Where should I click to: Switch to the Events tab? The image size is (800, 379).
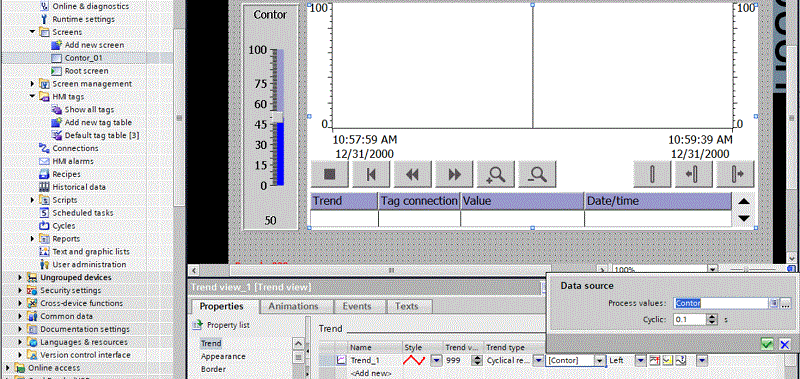[356, 306]
